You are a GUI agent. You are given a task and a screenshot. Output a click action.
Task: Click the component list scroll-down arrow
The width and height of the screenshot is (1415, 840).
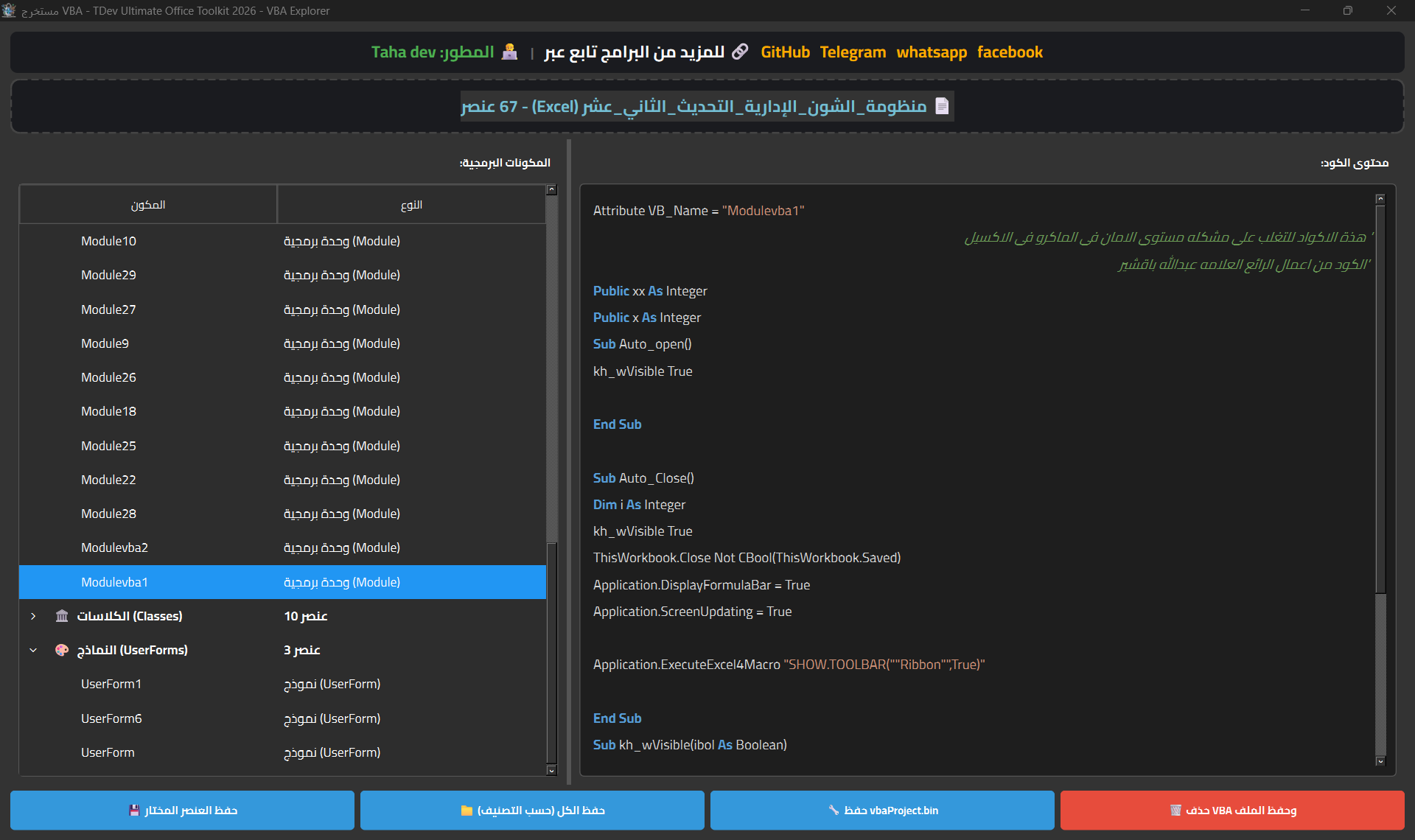pos(551,770)
